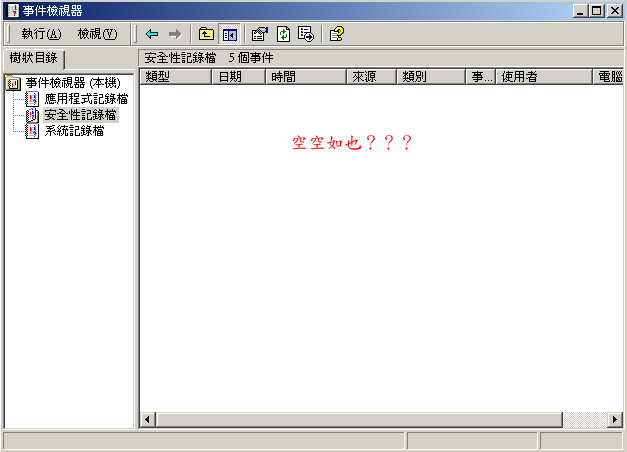Screen dimensions: 627x452
Task: Click the horizontal scrollbar right arrow
Action: (615, 420)
